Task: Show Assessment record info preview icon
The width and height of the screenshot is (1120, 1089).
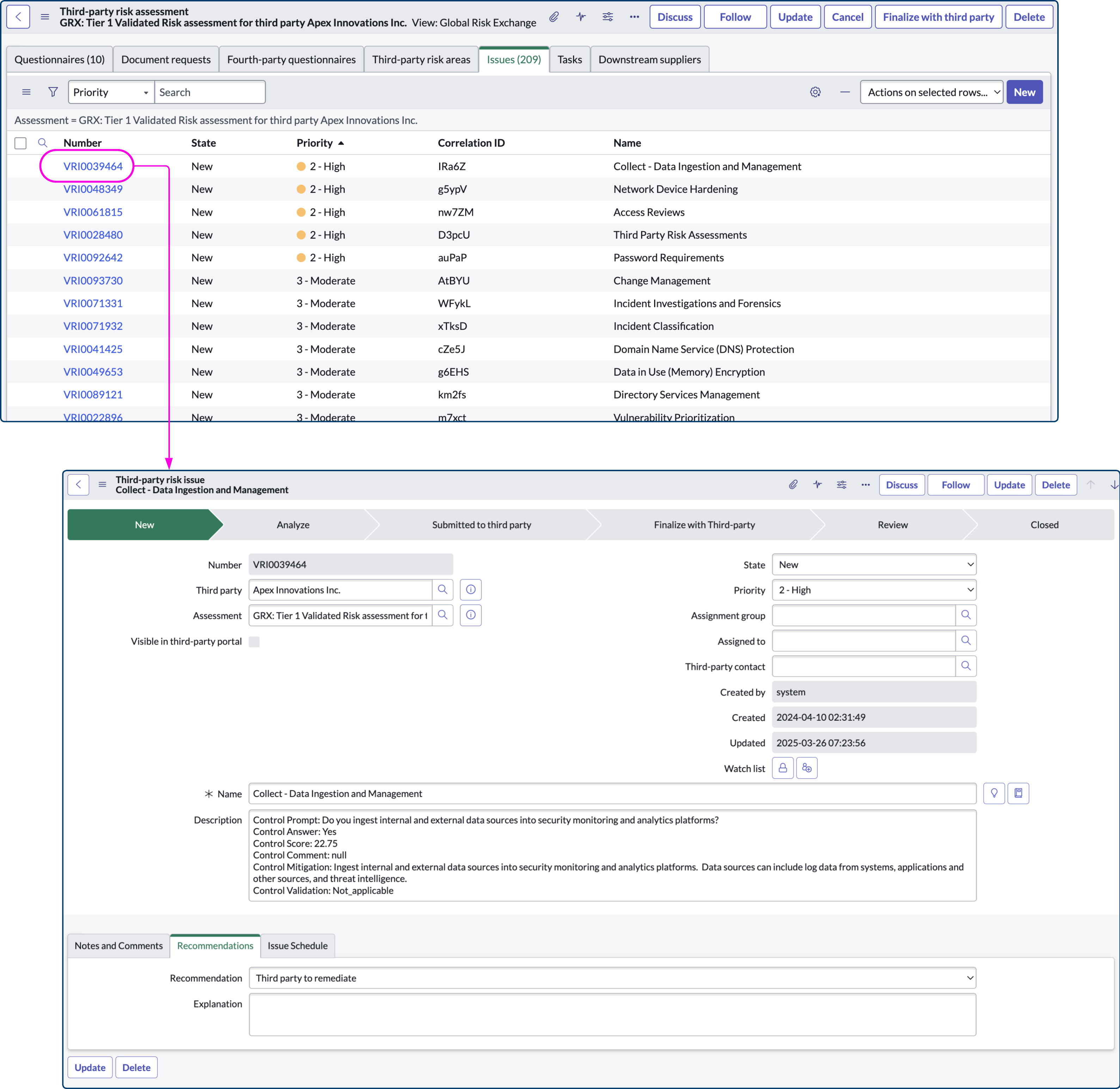Action: [471, 615]
